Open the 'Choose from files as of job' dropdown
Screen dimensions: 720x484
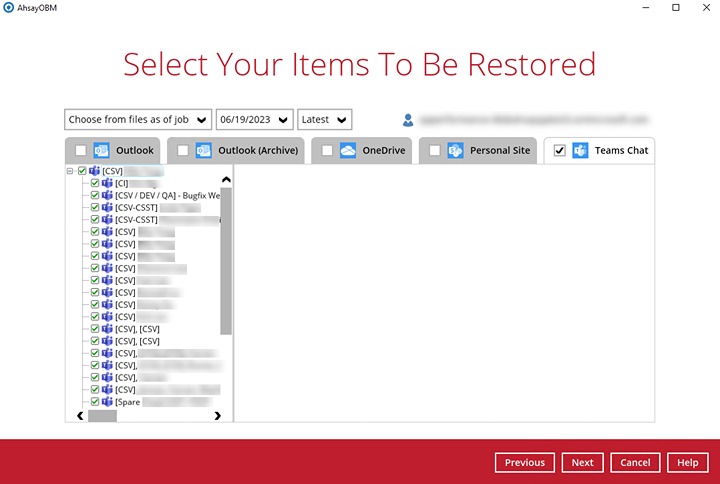(x=138, y=120)
